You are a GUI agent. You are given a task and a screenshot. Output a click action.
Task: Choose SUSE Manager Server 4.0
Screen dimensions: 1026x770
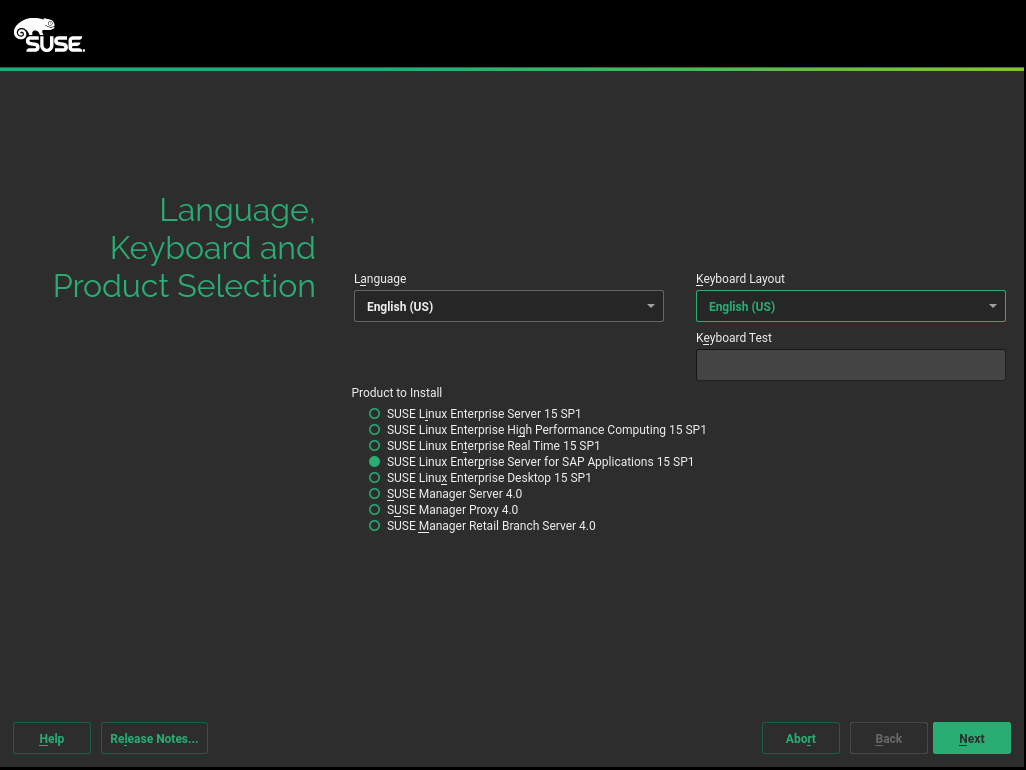[375, 494]
